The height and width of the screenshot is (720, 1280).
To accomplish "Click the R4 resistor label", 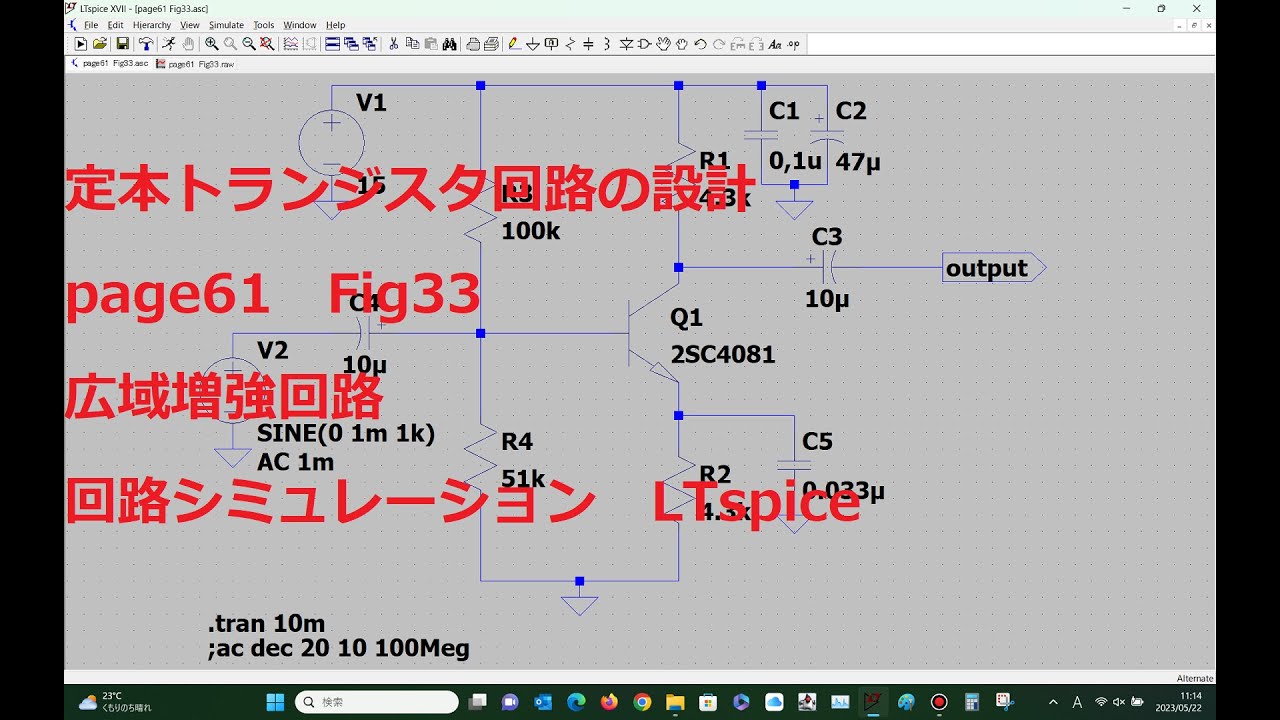I will click(x=517, y=441).
